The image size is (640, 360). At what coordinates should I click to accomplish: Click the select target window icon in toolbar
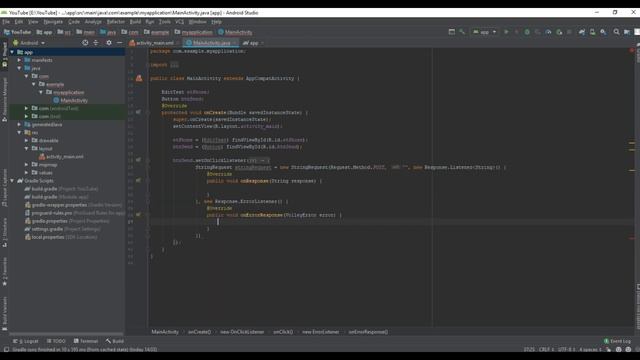[x=451, y=32]
